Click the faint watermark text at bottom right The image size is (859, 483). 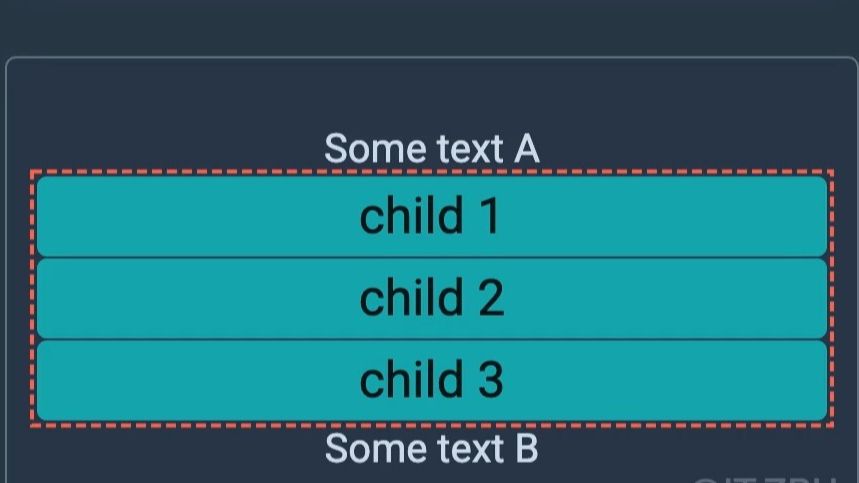765,480
